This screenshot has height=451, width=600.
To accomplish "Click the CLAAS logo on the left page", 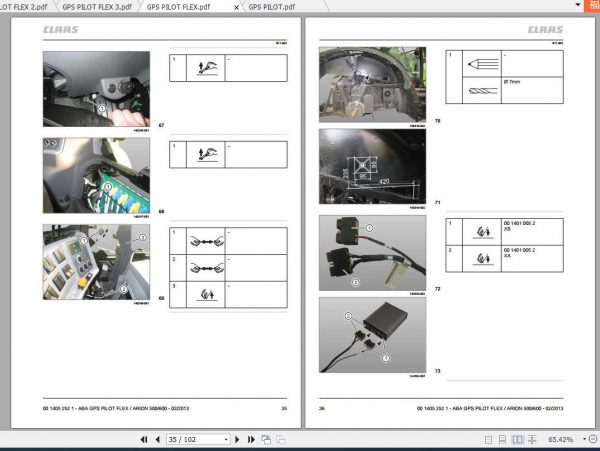I will 60,29.
